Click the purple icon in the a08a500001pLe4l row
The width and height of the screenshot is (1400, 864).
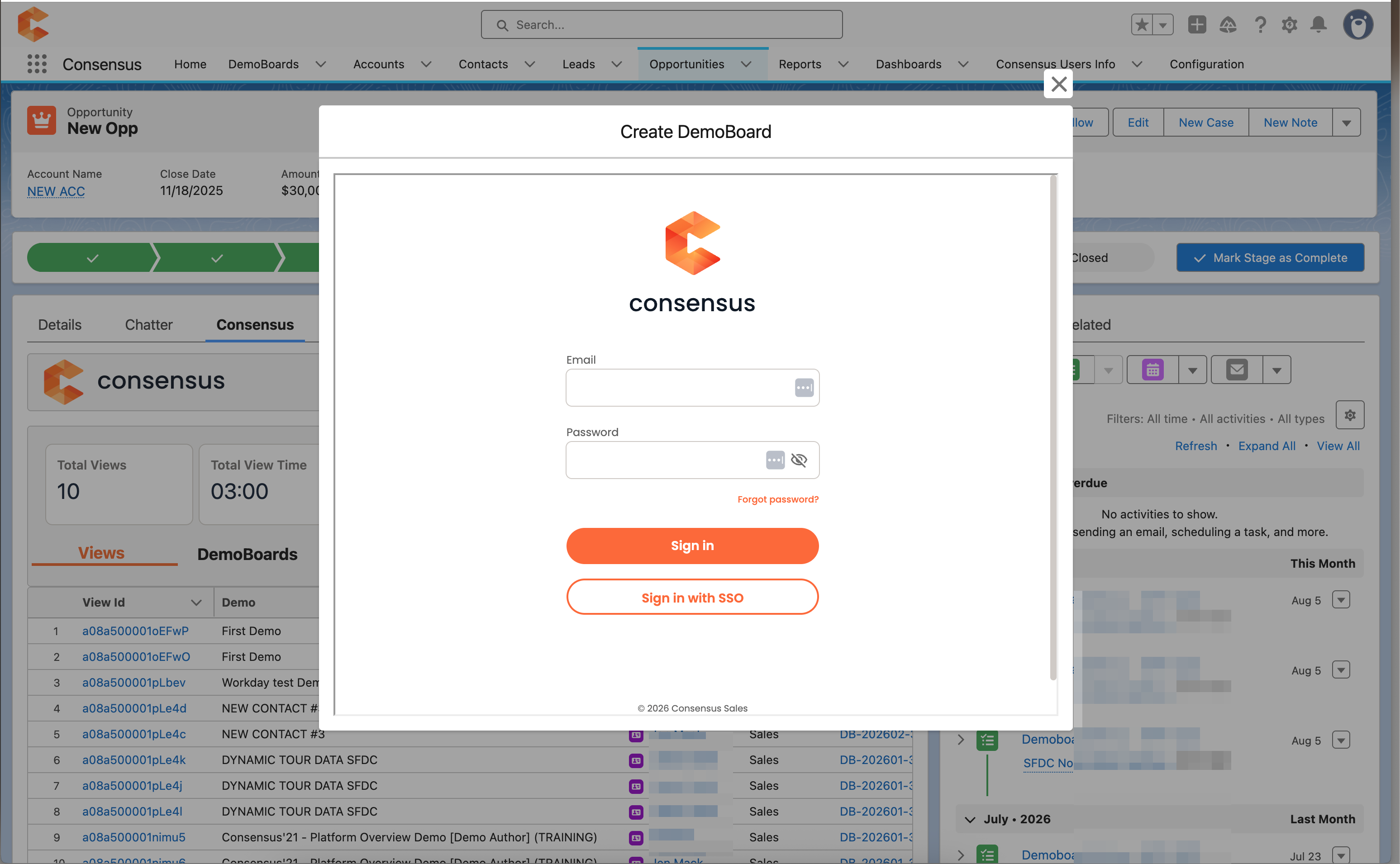click(636, 812)
